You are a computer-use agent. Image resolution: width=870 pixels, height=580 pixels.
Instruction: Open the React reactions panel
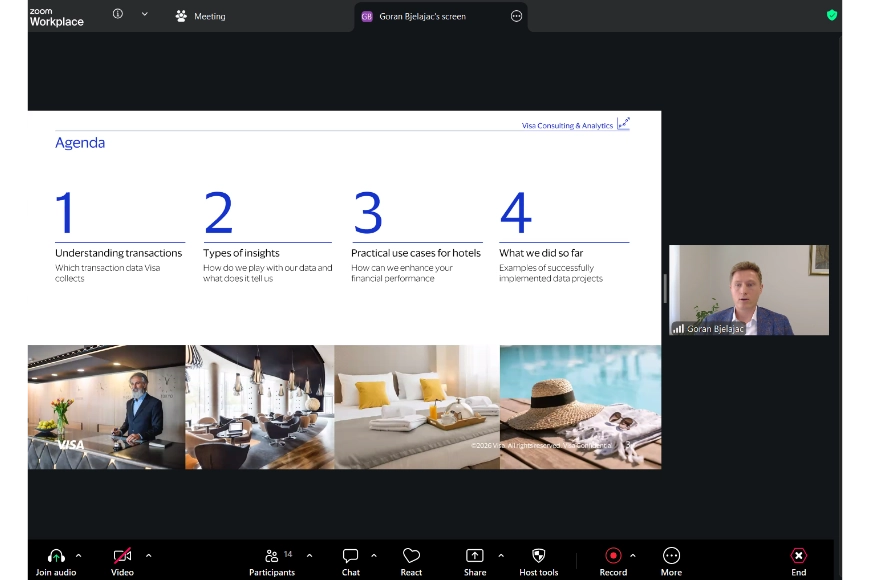click(x=411, y=557)
